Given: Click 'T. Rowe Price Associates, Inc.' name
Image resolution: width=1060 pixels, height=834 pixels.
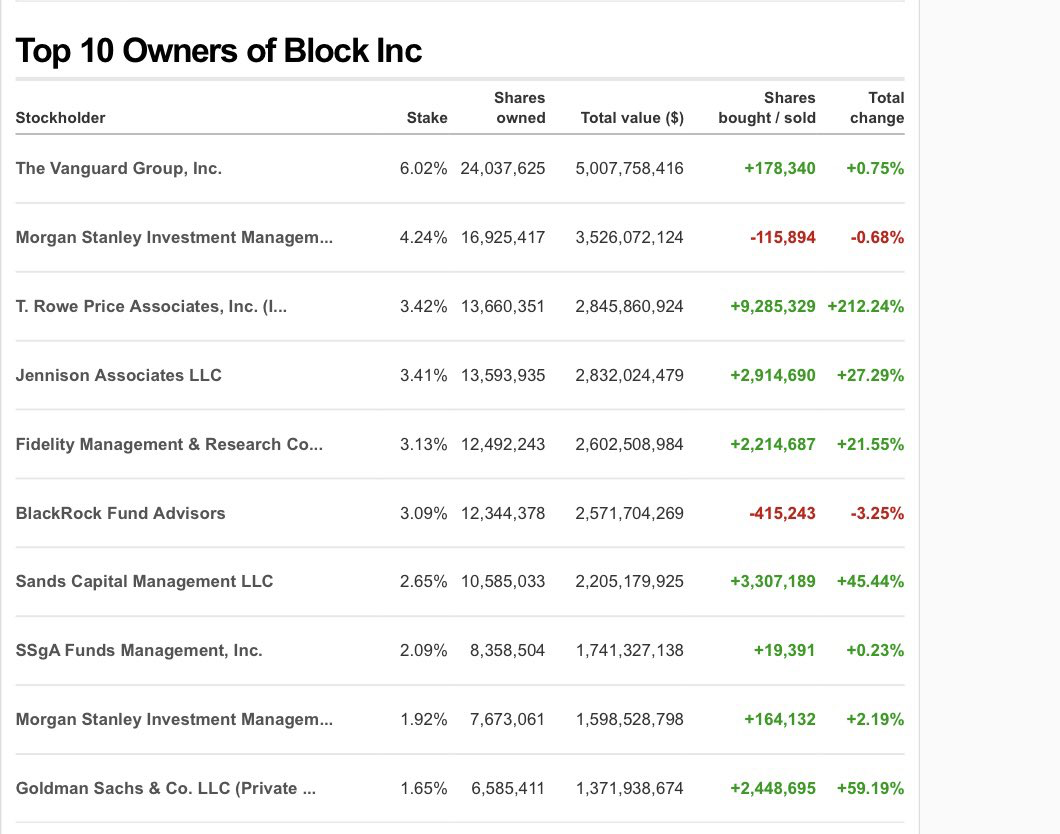Looking at the screenshot, I should click(151, 306).
